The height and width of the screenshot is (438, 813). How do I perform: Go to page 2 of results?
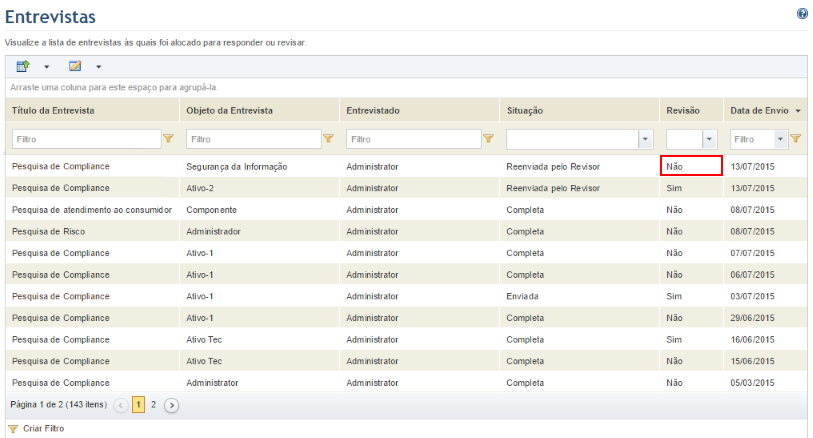pos(153,405)
